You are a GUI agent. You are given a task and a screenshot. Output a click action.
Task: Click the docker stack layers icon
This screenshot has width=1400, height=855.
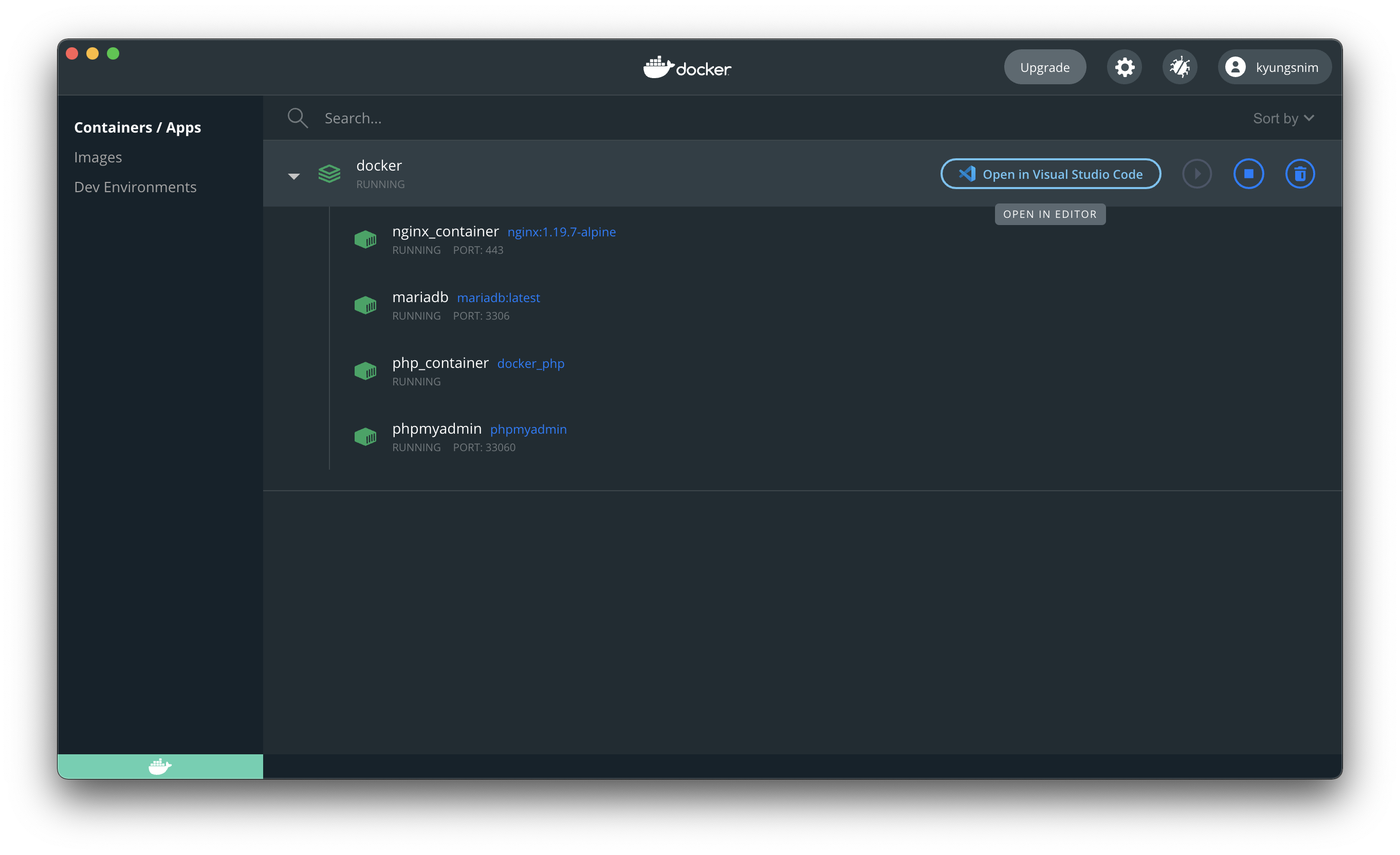coord(329,174)
